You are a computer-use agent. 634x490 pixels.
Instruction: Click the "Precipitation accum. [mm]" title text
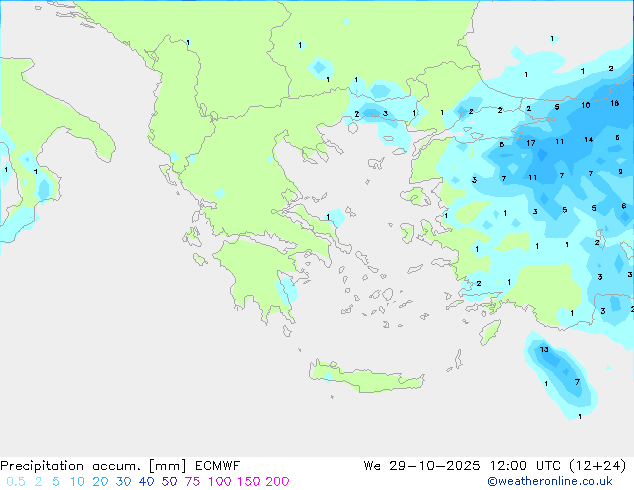point(93,466)
